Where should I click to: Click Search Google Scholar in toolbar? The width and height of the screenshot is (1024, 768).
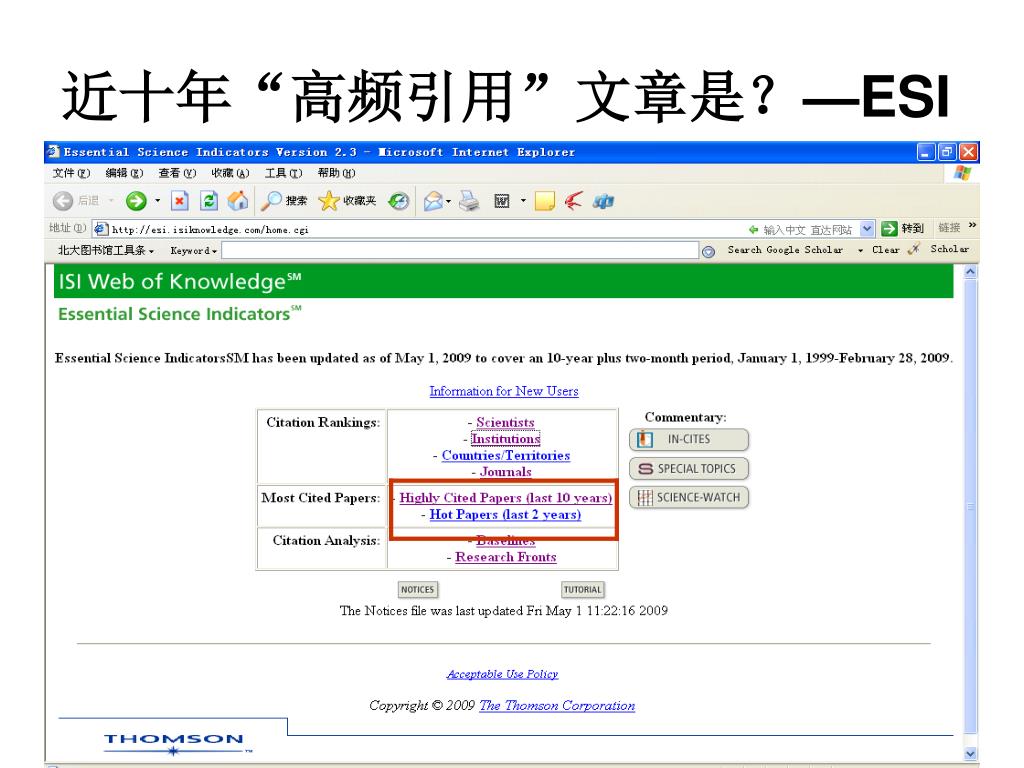click(785, 250)
